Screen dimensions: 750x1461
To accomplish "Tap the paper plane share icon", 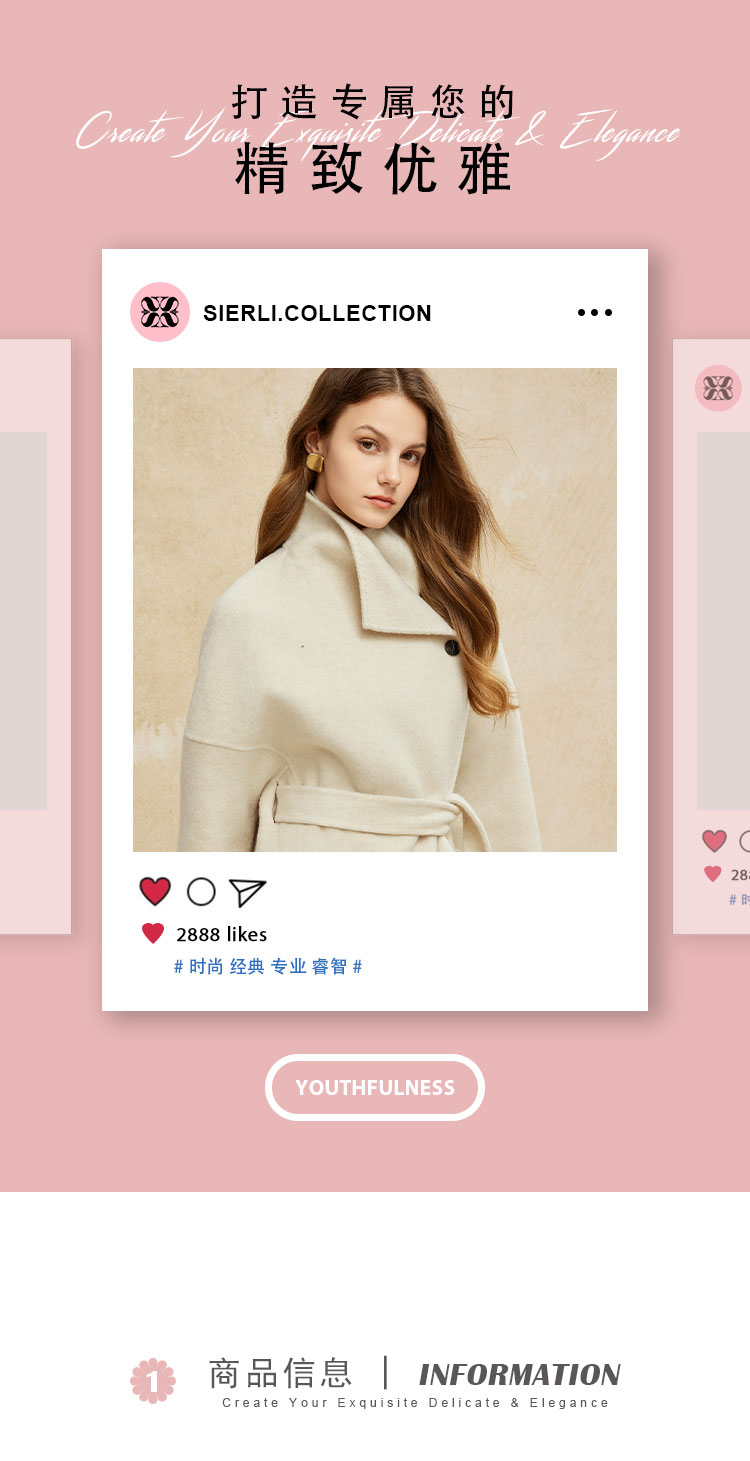I will 247,892.
